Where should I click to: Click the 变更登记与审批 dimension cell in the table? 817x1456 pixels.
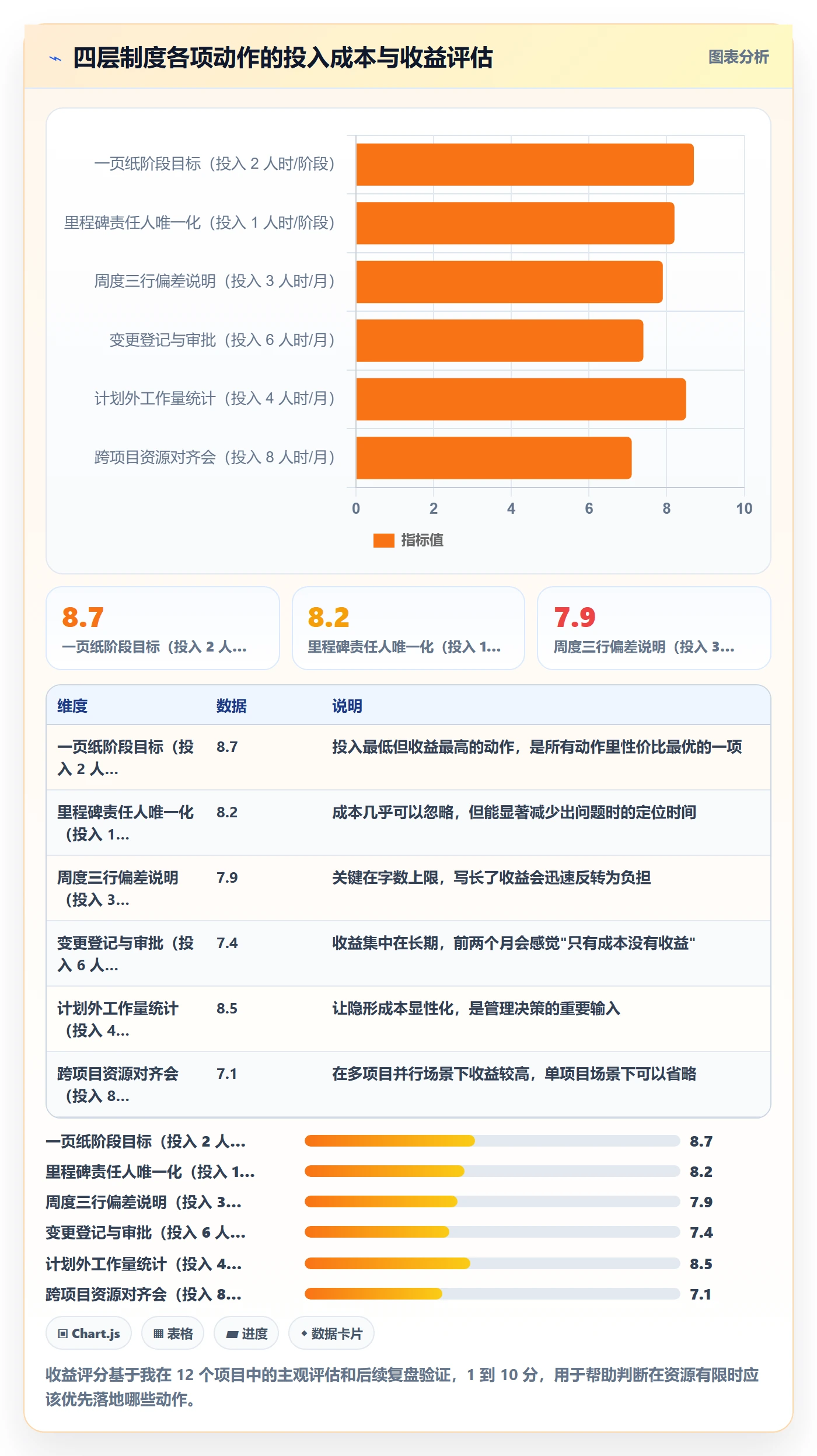(125, 954)
